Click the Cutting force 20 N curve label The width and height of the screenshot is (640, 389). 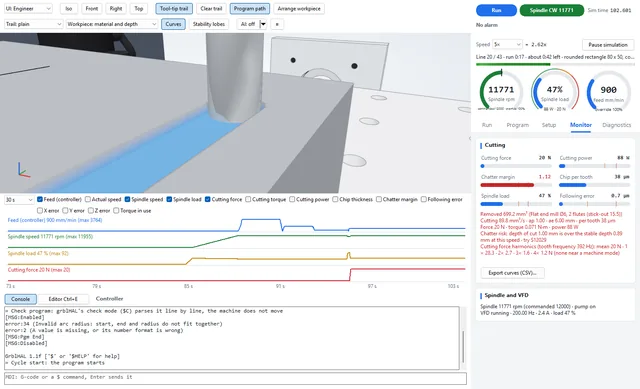coord(39,270)
